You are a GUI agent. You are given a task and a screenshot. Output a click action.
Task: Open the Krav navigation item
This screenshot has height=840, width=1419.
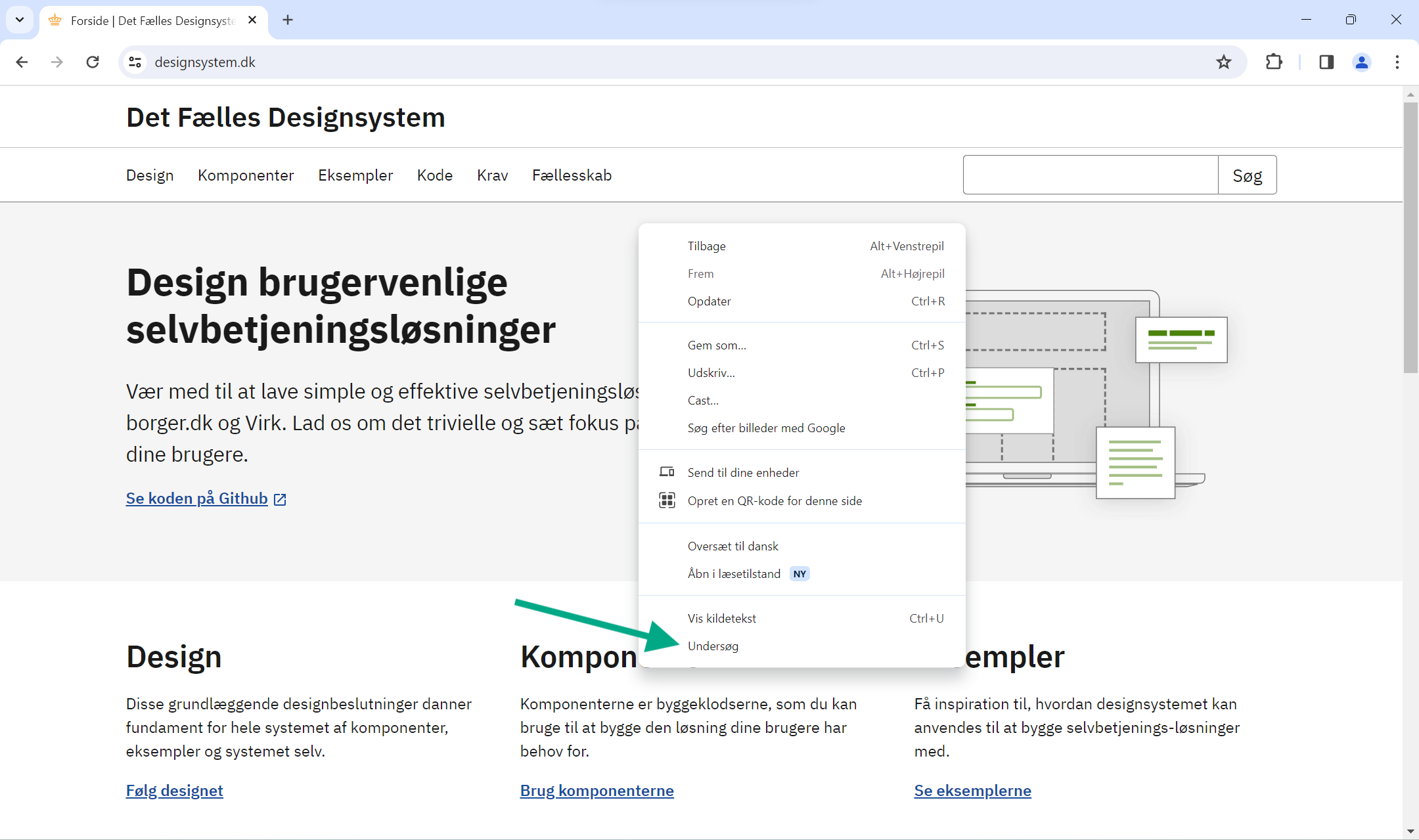[x=493, y=175]
